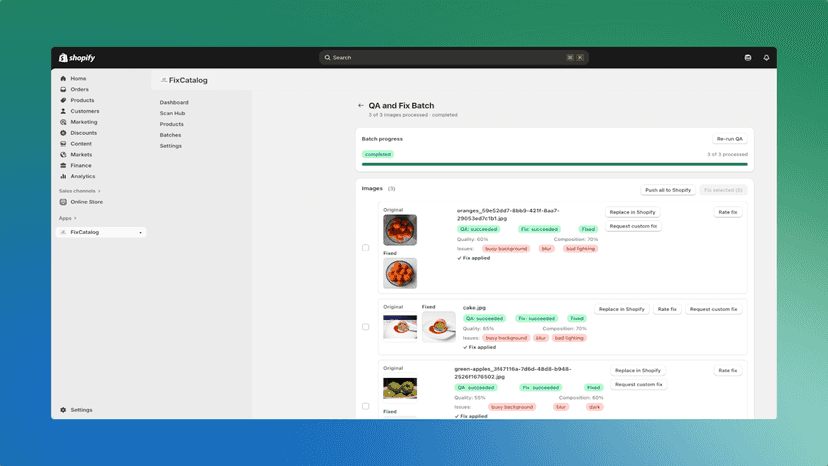Click Rate fix for green-apples image
The width and height of the screenshot is (828, 466).
(728, 370)
